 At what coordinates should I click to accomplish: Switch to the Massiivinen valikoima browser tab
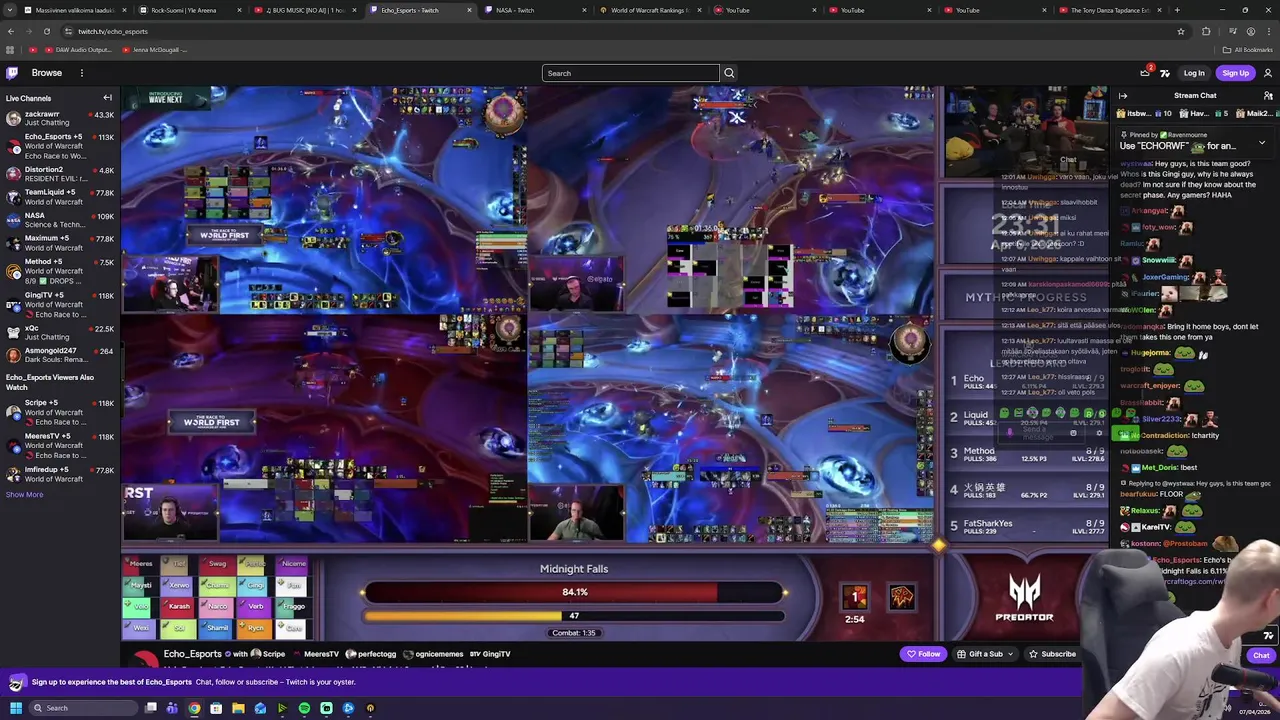pos(75,10)
